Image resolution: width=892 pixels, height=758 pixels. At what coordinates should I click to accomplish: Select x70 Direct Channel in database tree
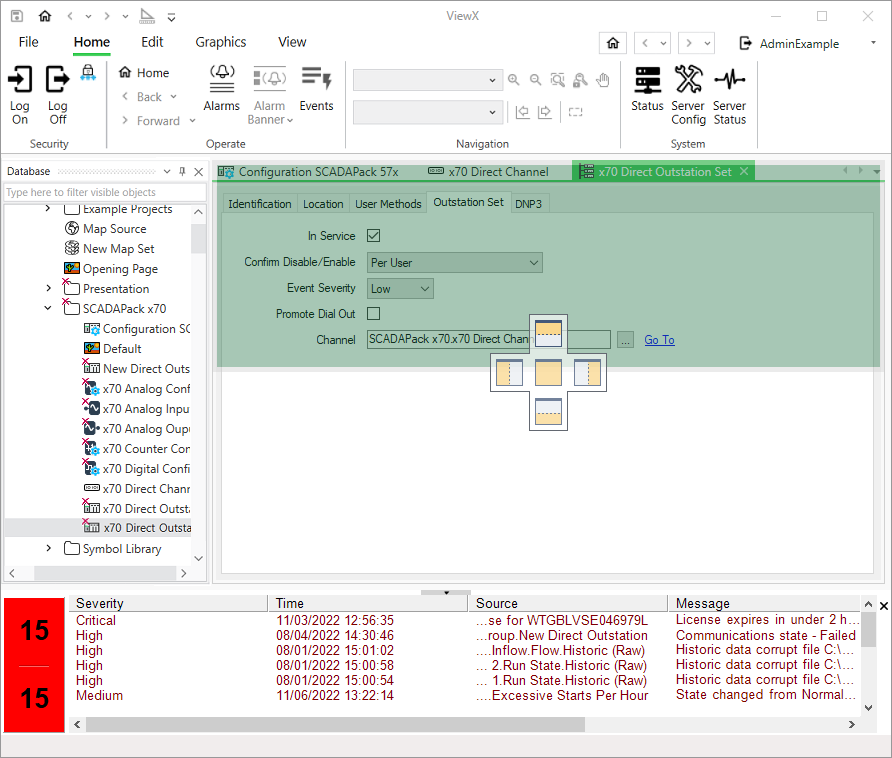pos(146,489)
